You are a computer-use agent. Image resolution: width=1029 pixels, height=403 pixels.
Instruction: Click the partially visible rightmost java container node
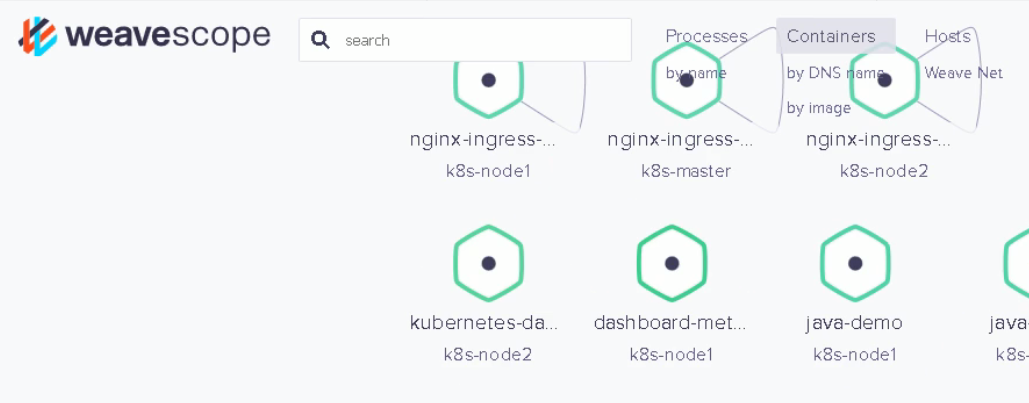1018,264
